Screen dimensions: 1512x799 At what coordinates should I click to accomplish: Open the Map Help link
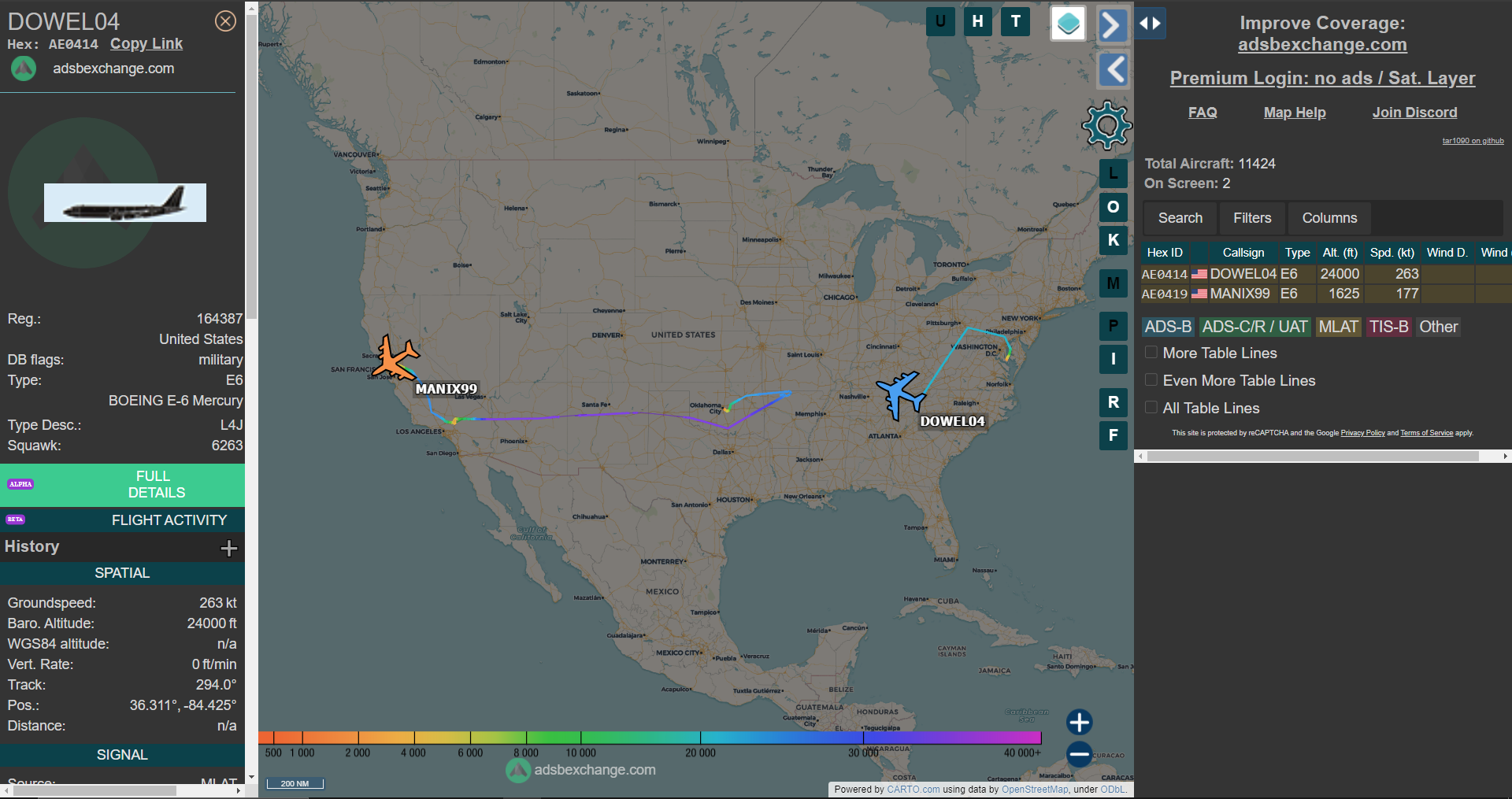1295,113
